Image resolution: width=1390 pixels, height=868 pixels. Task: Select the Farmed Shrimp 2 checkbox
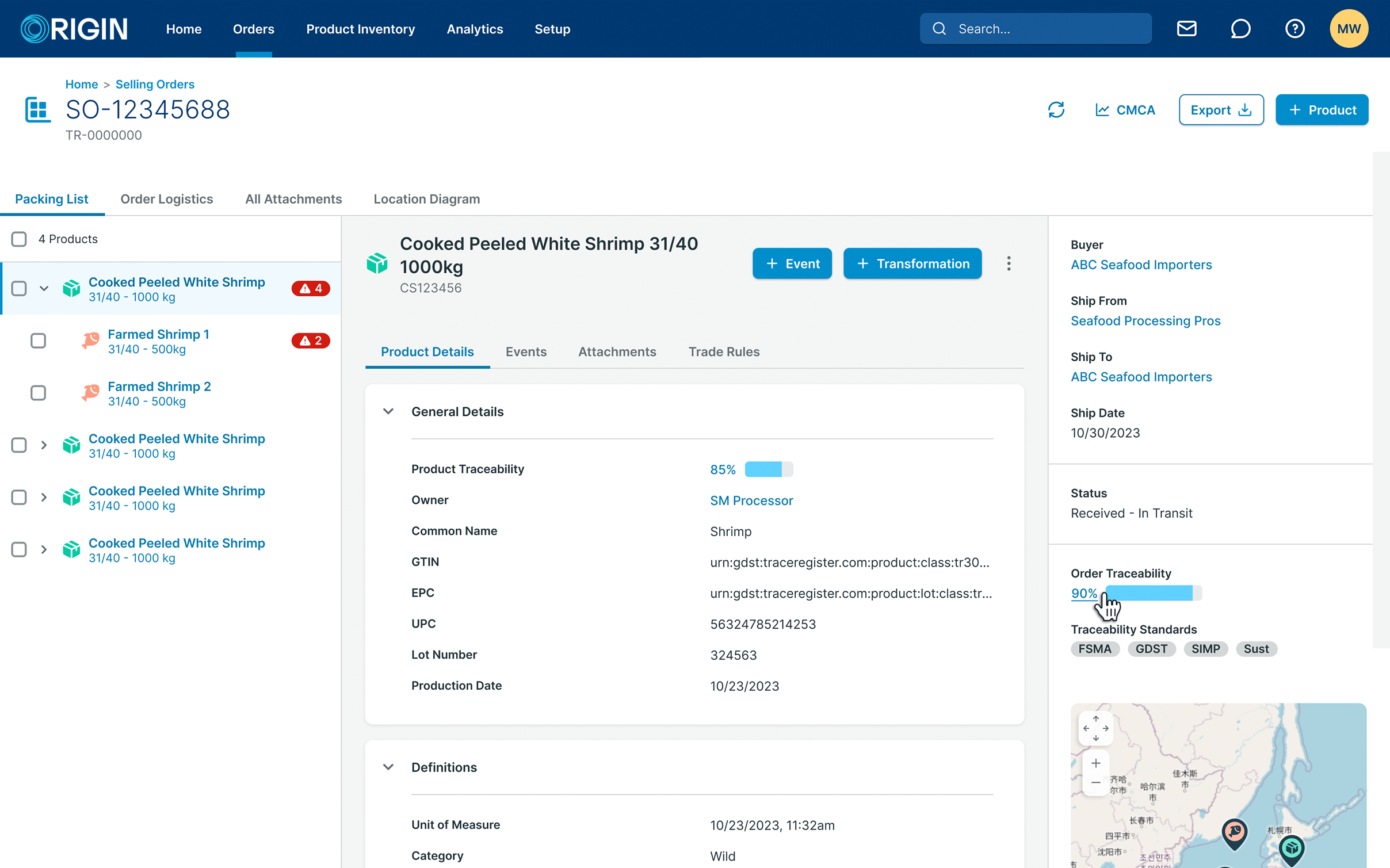38,393
